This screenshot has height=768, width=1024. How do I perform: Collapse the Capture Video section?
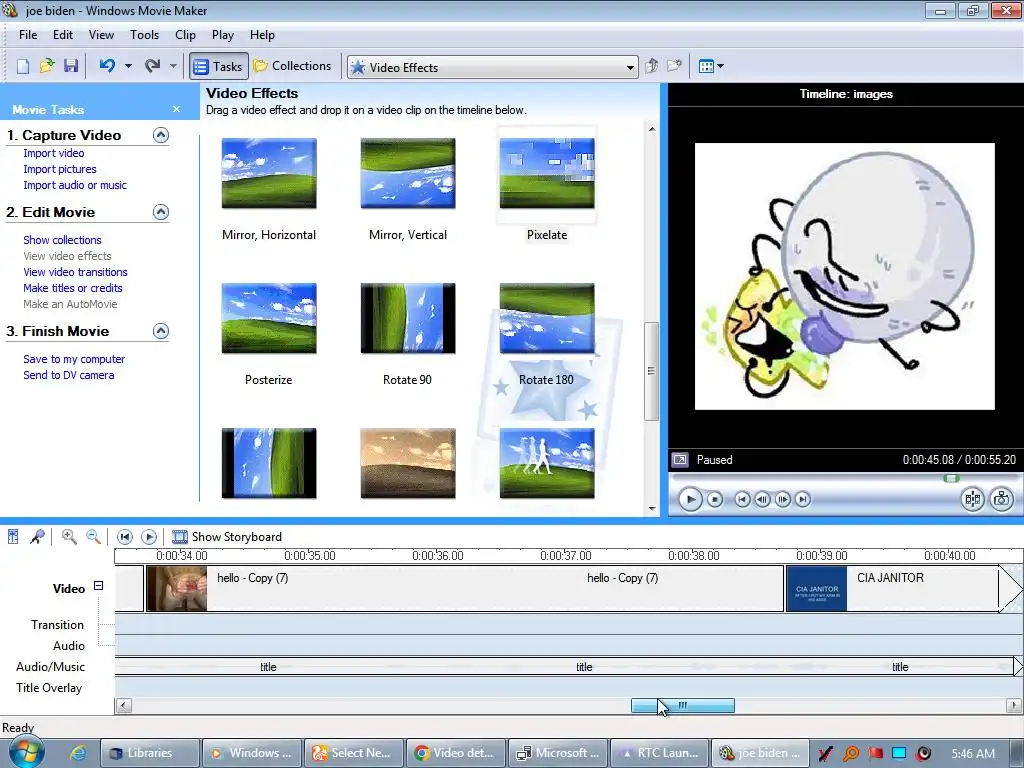161,135
